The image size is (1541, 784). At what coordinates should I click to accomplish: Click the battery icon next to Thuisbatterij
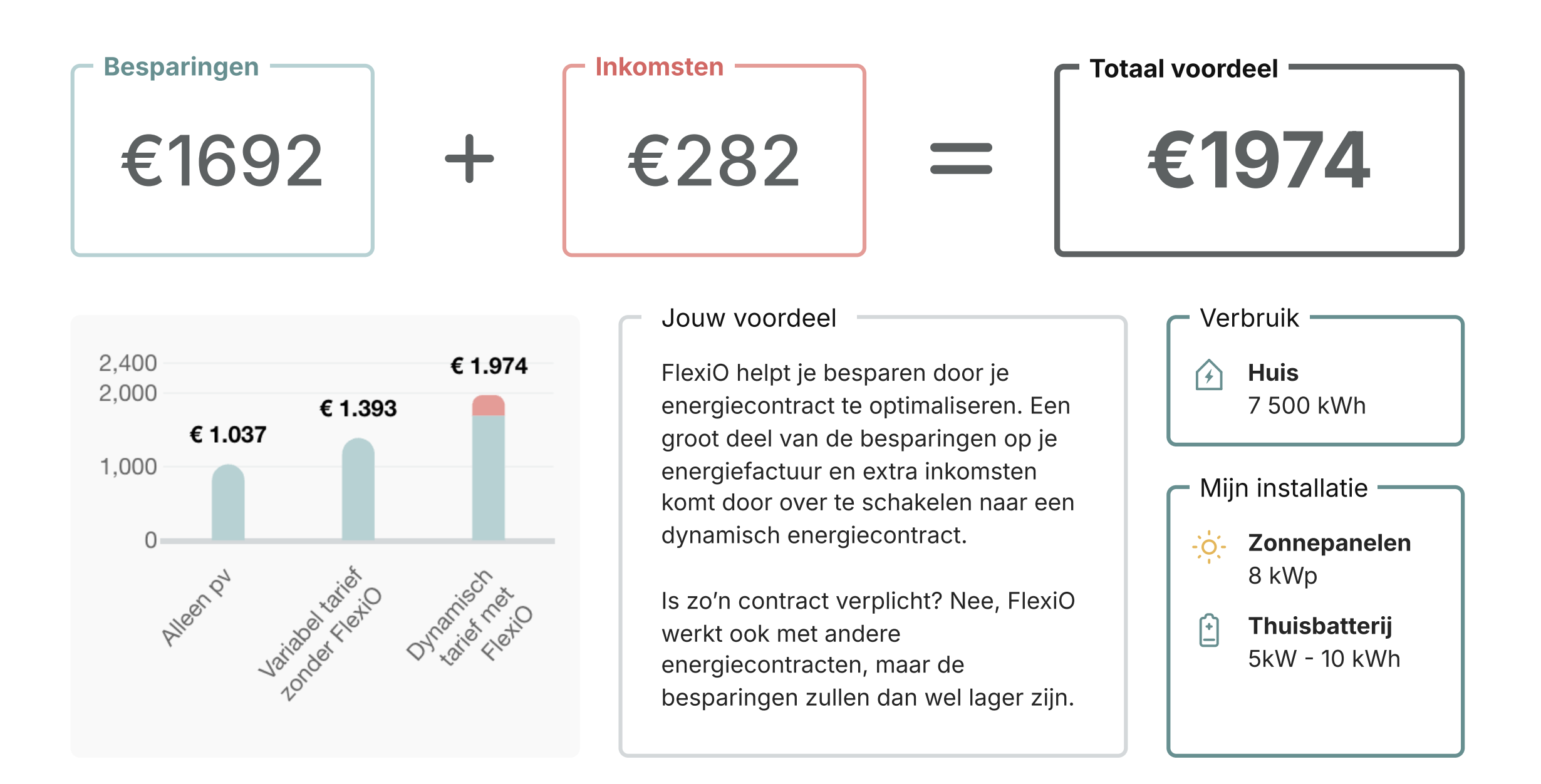click(x=1208, y=630)
